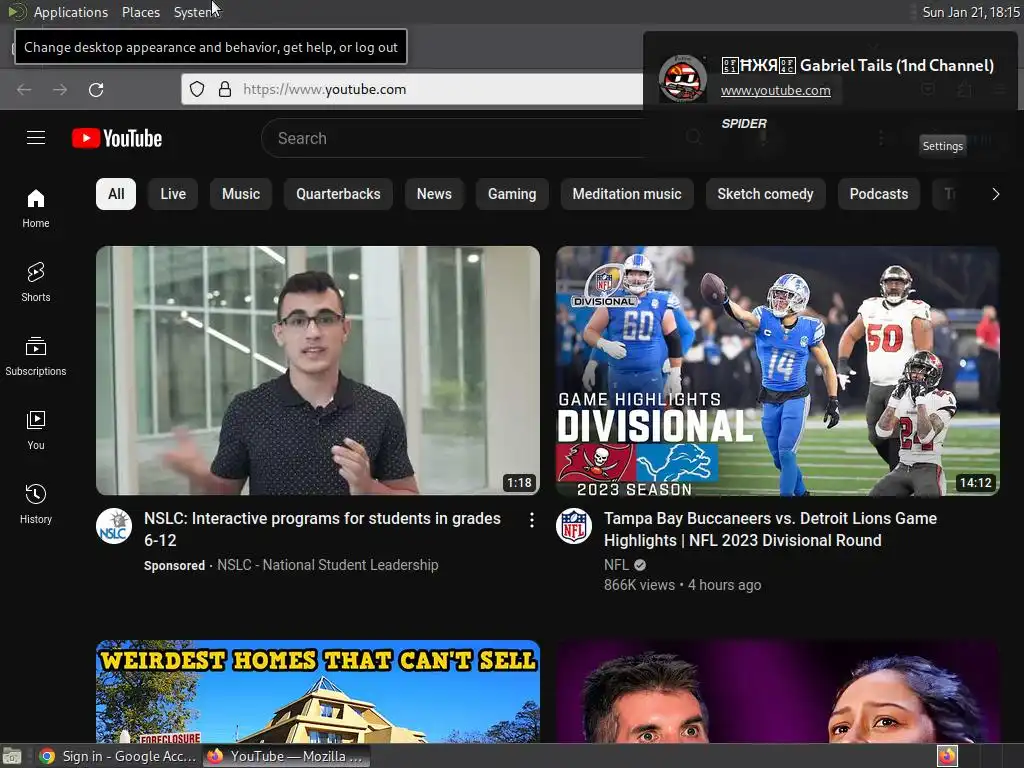Screen dimensions: 1024x768
Task: Open the Tampa Bay Buccaneers vs. Detroit Lions title
Action: (x=771, y=529)
